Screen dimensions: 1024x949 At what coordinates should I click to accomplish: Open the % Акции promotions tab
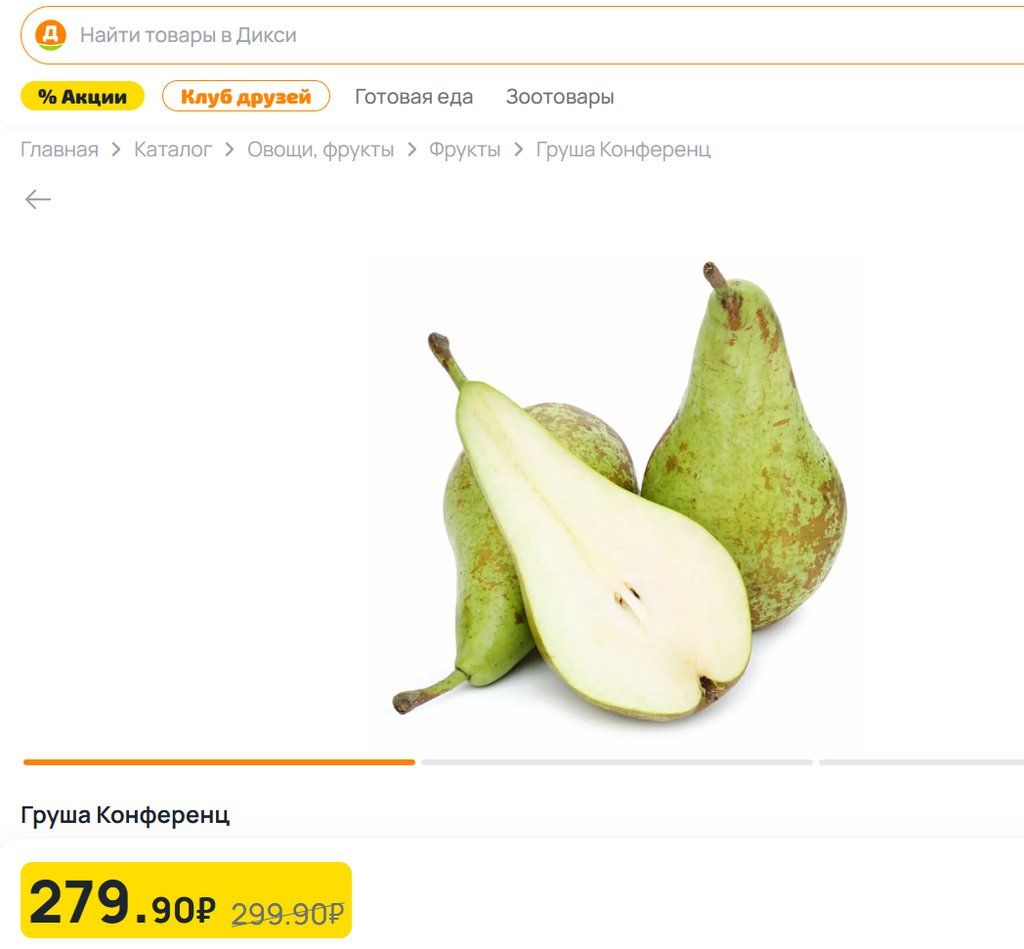point(82,96)
